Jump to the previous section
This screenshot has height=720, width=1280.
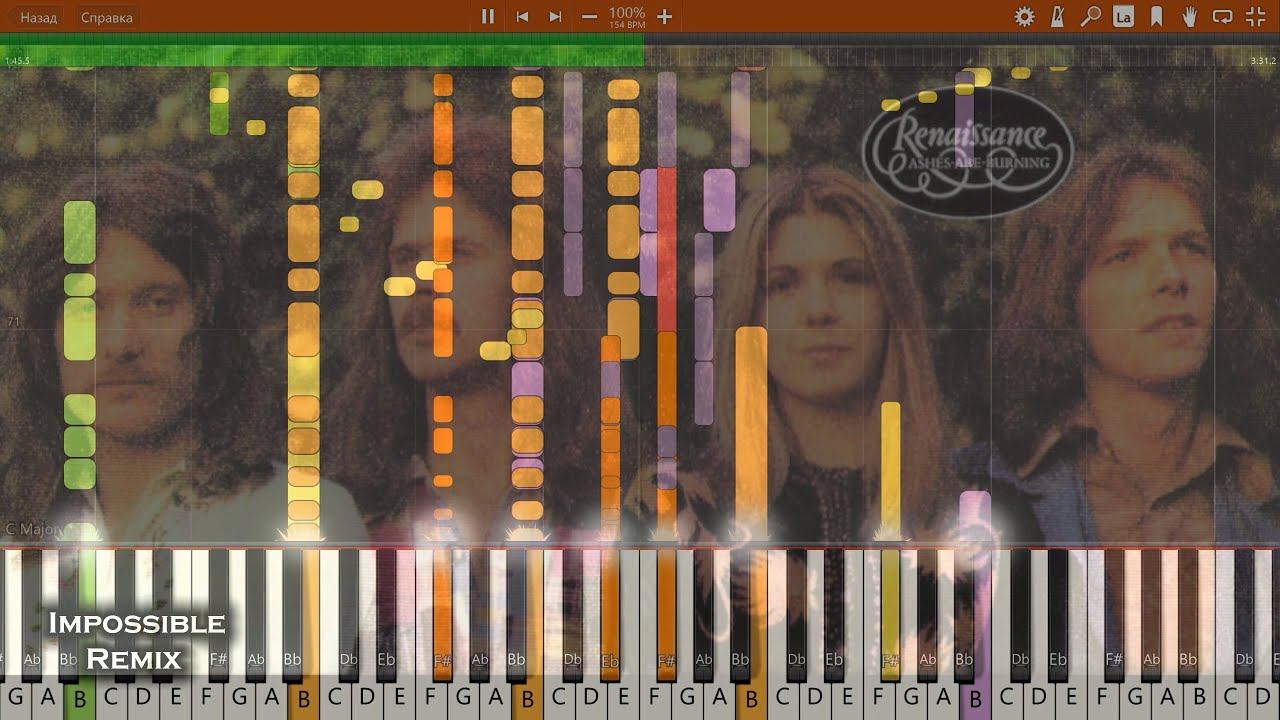(x=522, y=16)
